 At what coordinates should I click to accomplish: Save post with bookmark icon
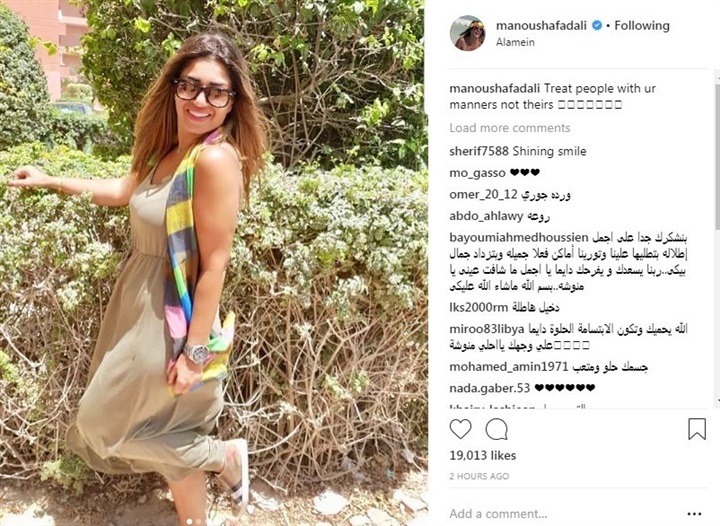pyautogui.click(x=697, y=428)
